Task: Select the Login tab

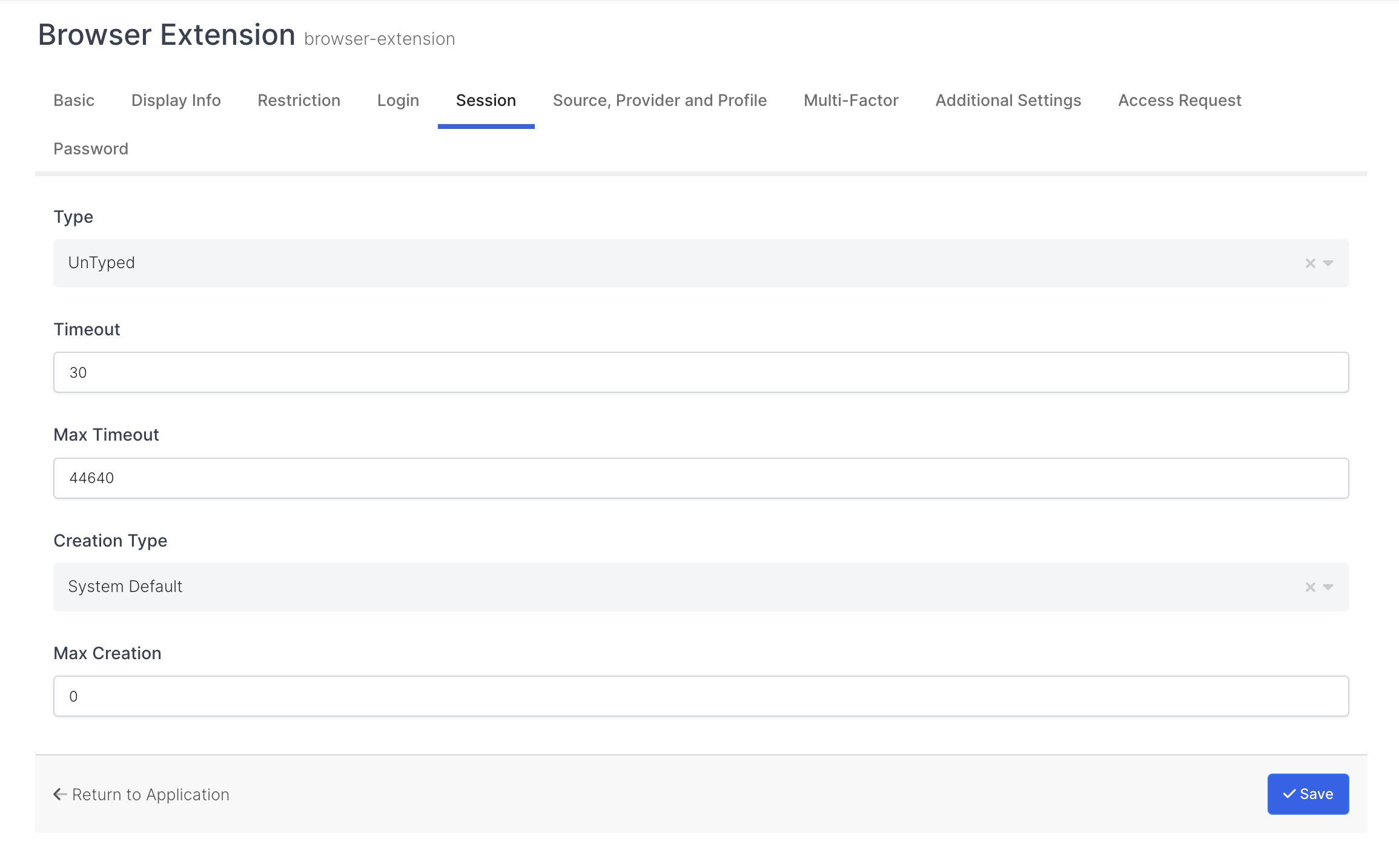Action: (398, 100)
